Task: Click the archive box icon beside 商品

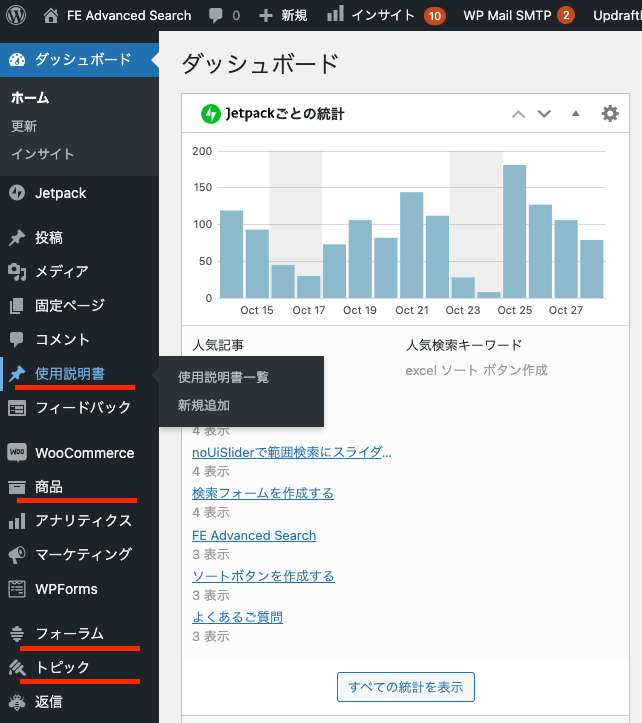Action: 17,487
